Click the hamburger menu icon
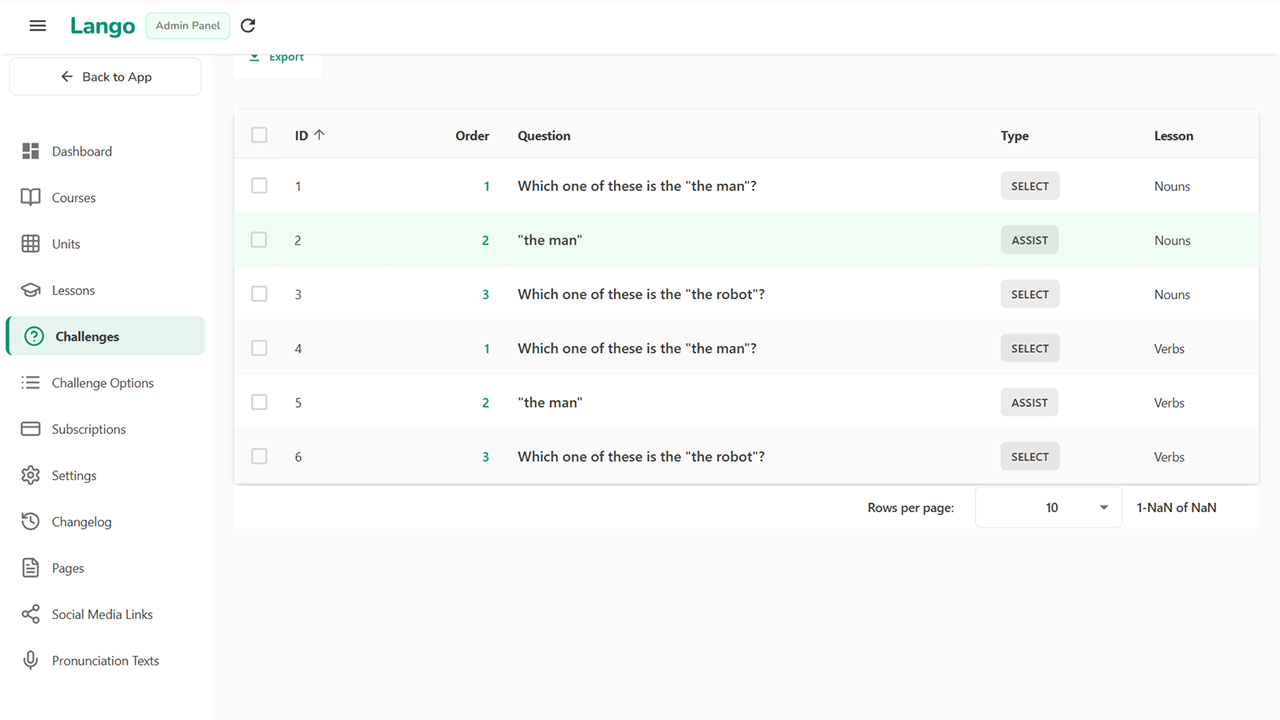 click(x=38, y=26)
